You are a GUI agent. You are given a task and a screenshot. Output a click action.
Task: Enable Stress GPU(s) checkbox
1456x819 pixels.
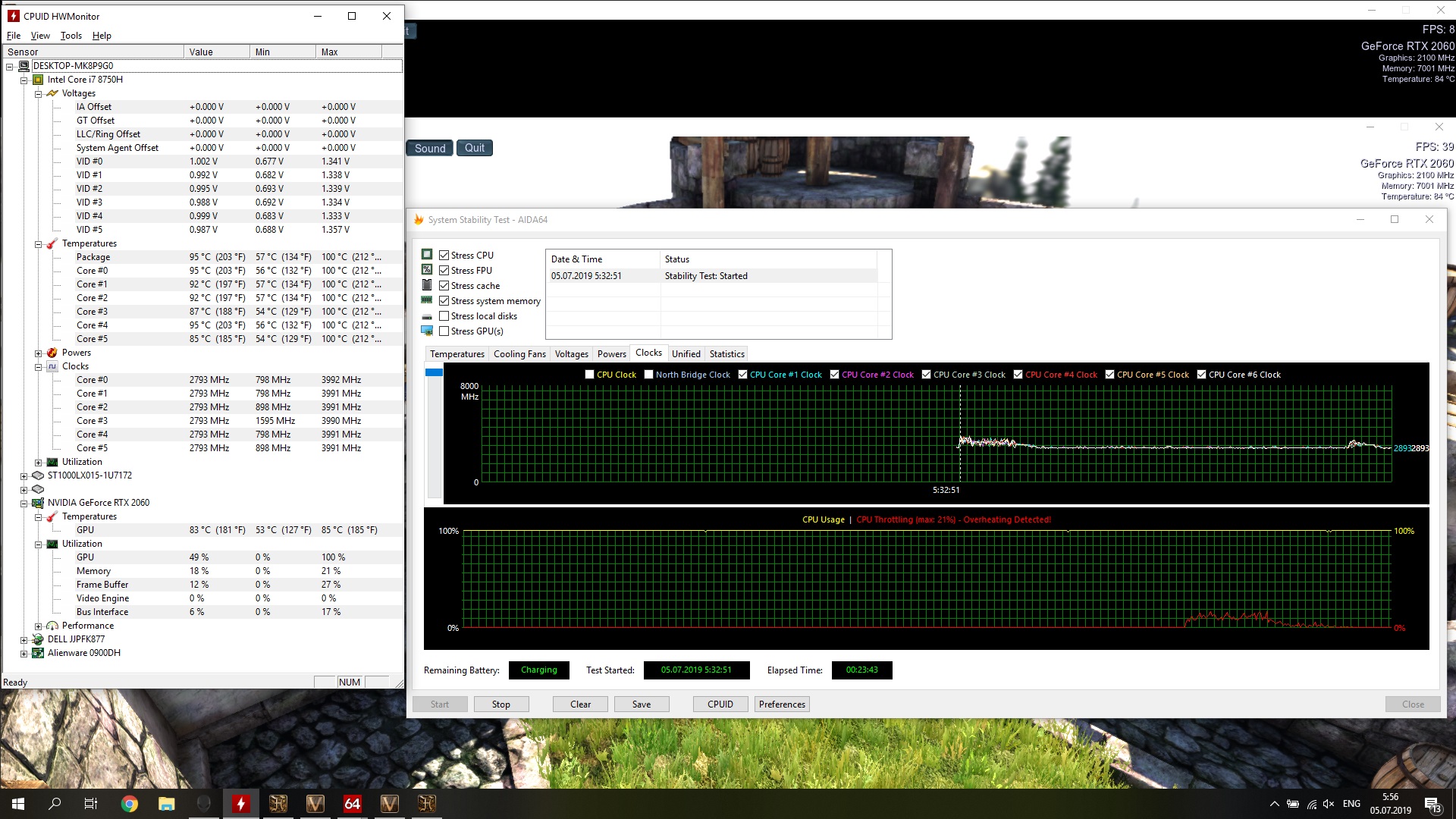[x=444, y=331]
